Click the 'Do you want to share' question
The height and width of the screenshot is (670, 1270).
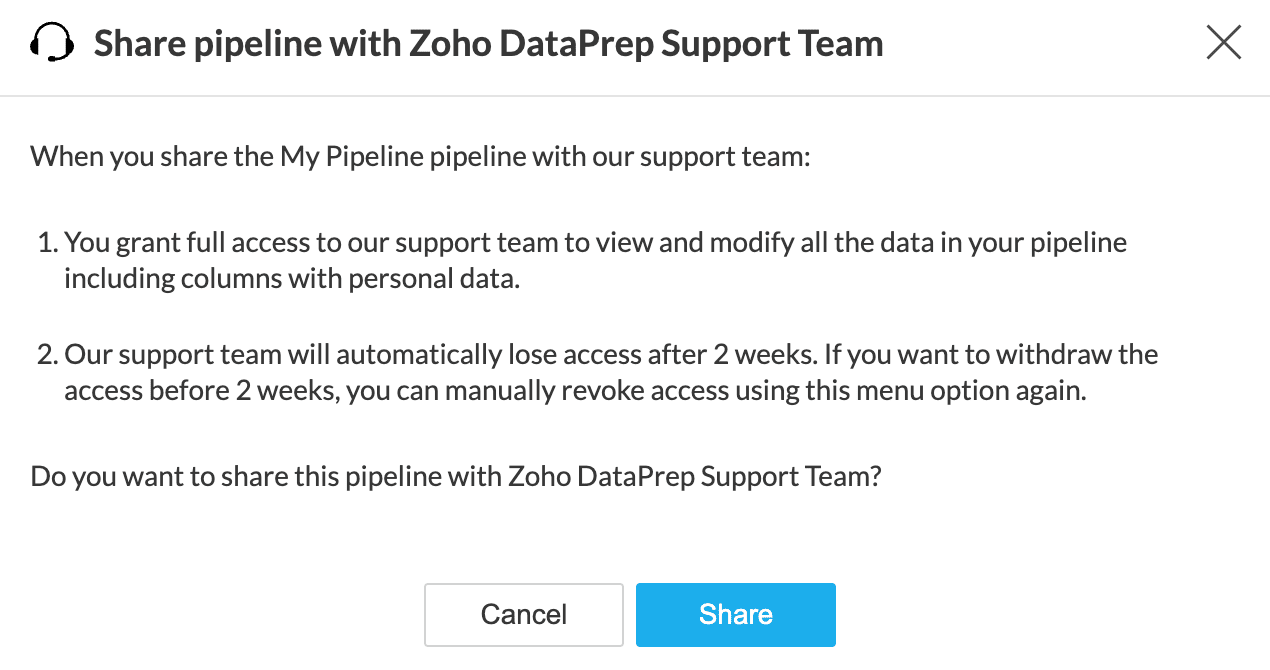455,475
